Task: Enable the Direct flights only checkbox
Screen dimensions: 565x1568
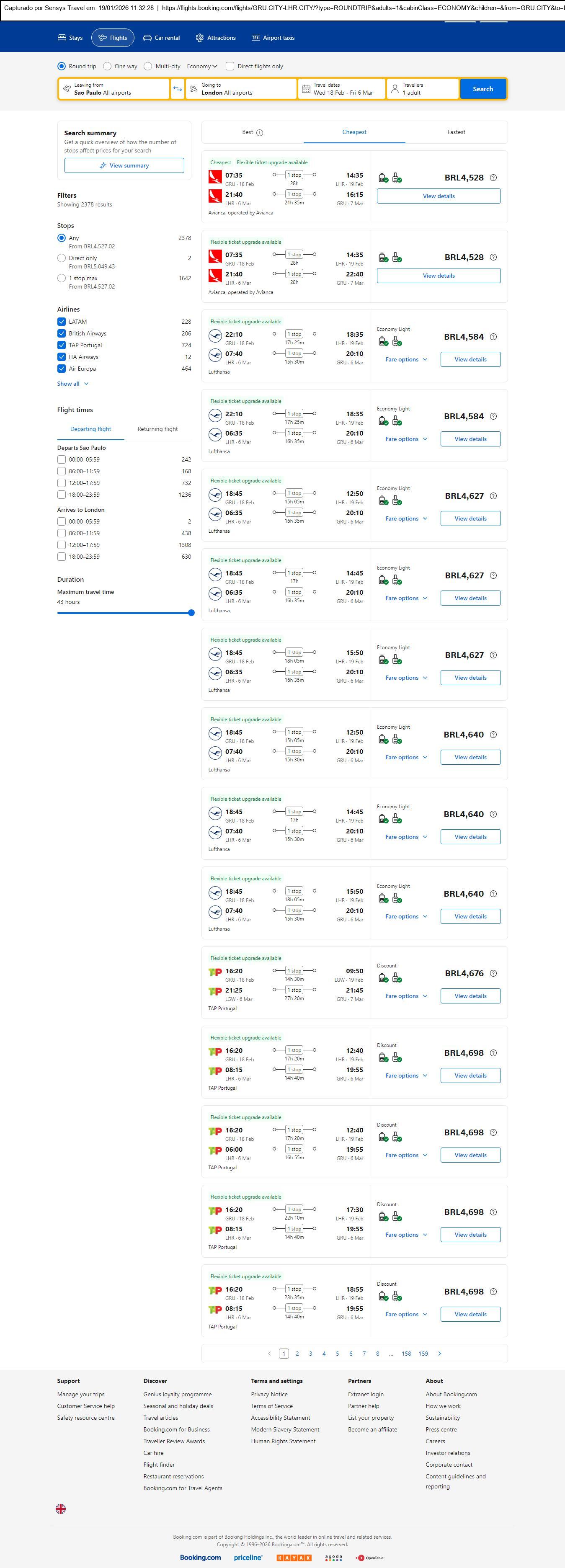Action: (230, 66)
